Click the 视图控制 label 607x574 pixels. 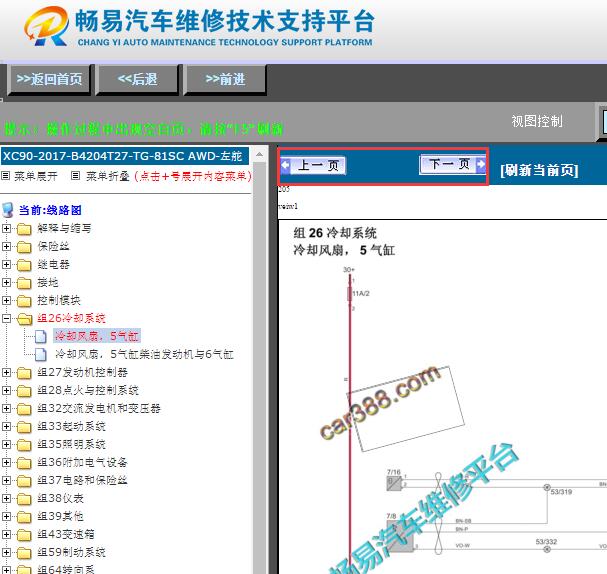(537, 121)
